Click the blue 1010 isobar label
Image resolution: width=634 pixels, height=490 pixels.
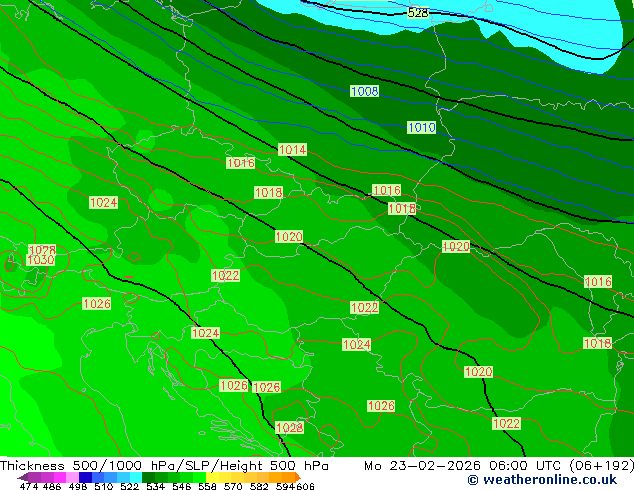coord(421,128)
